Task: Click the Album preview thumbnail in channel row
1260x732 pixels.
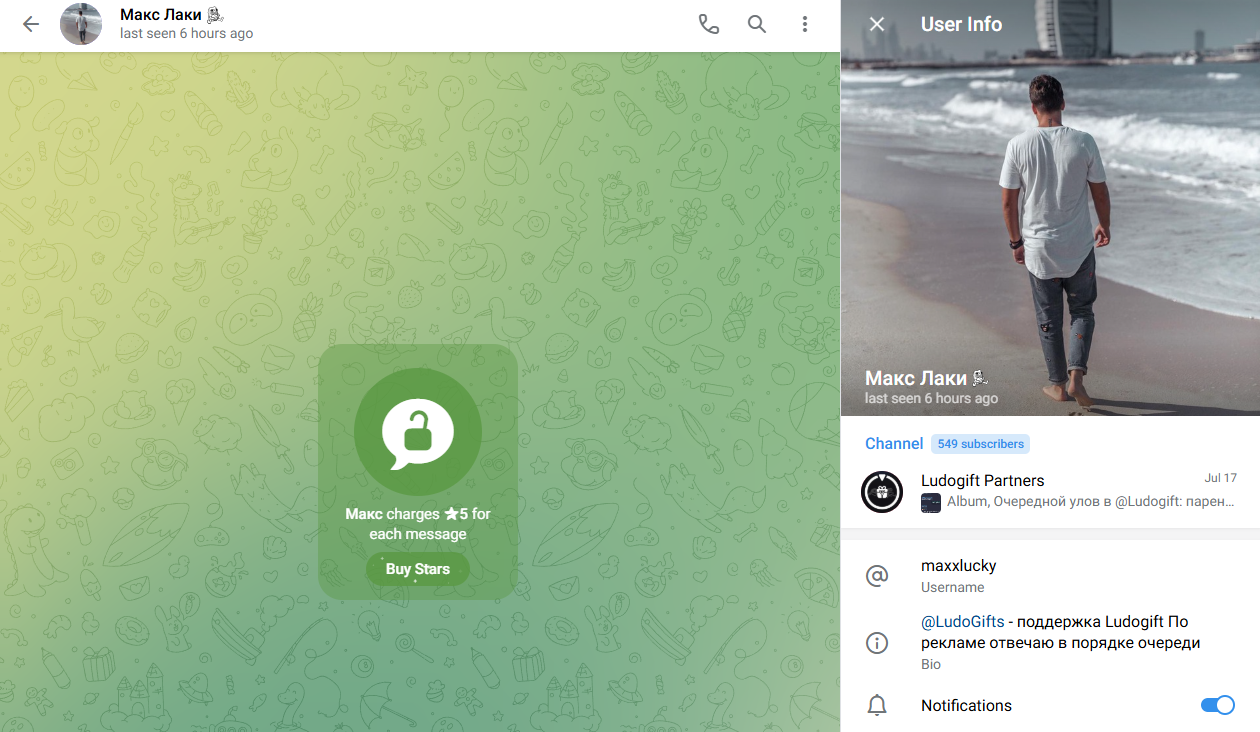Action: (x=931, y=503)
